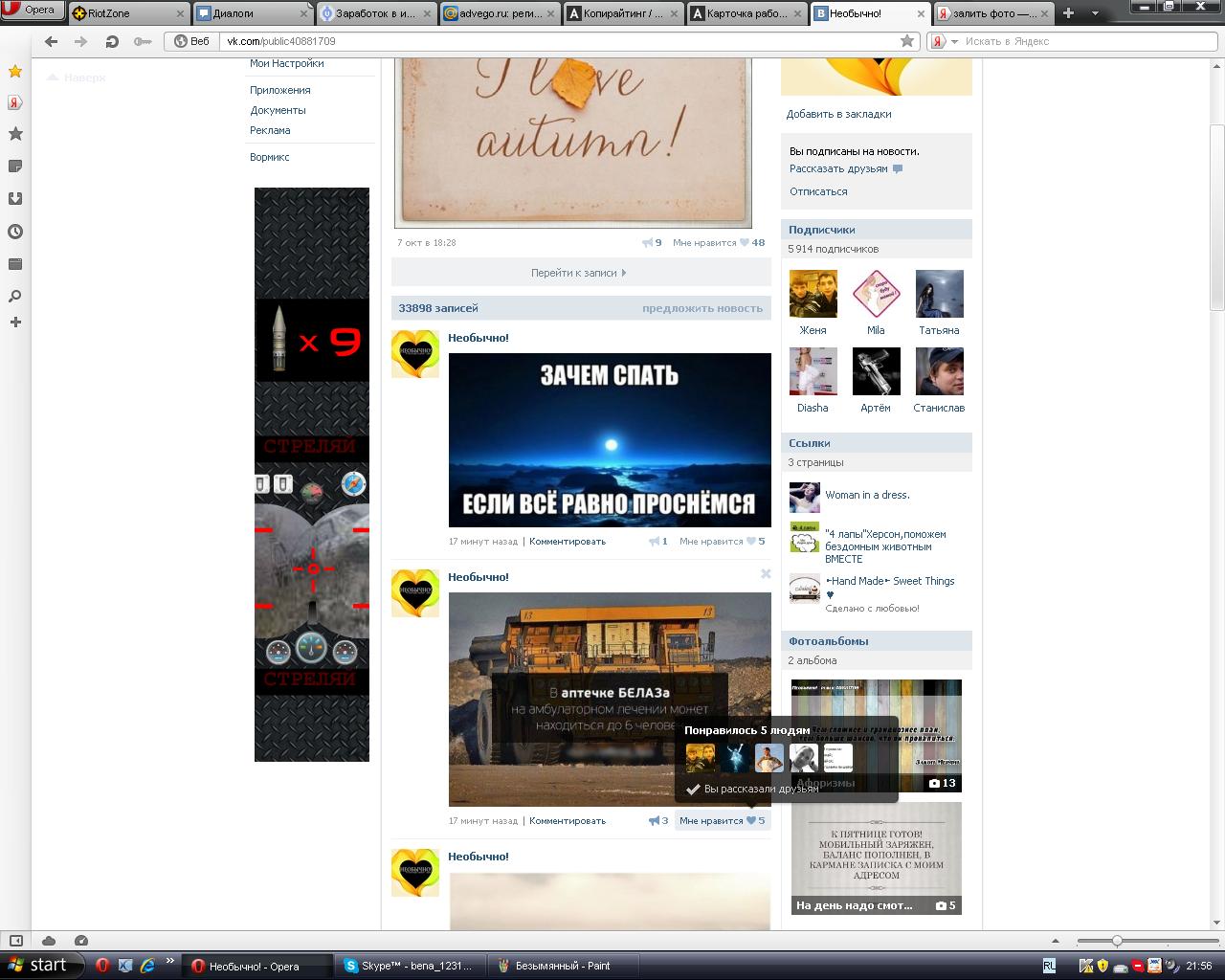This screenshot has height=980, width=1225.
Task: Launch Internet Explorer from quick launch
Action: pyautogui.click(x=147, y=966)
